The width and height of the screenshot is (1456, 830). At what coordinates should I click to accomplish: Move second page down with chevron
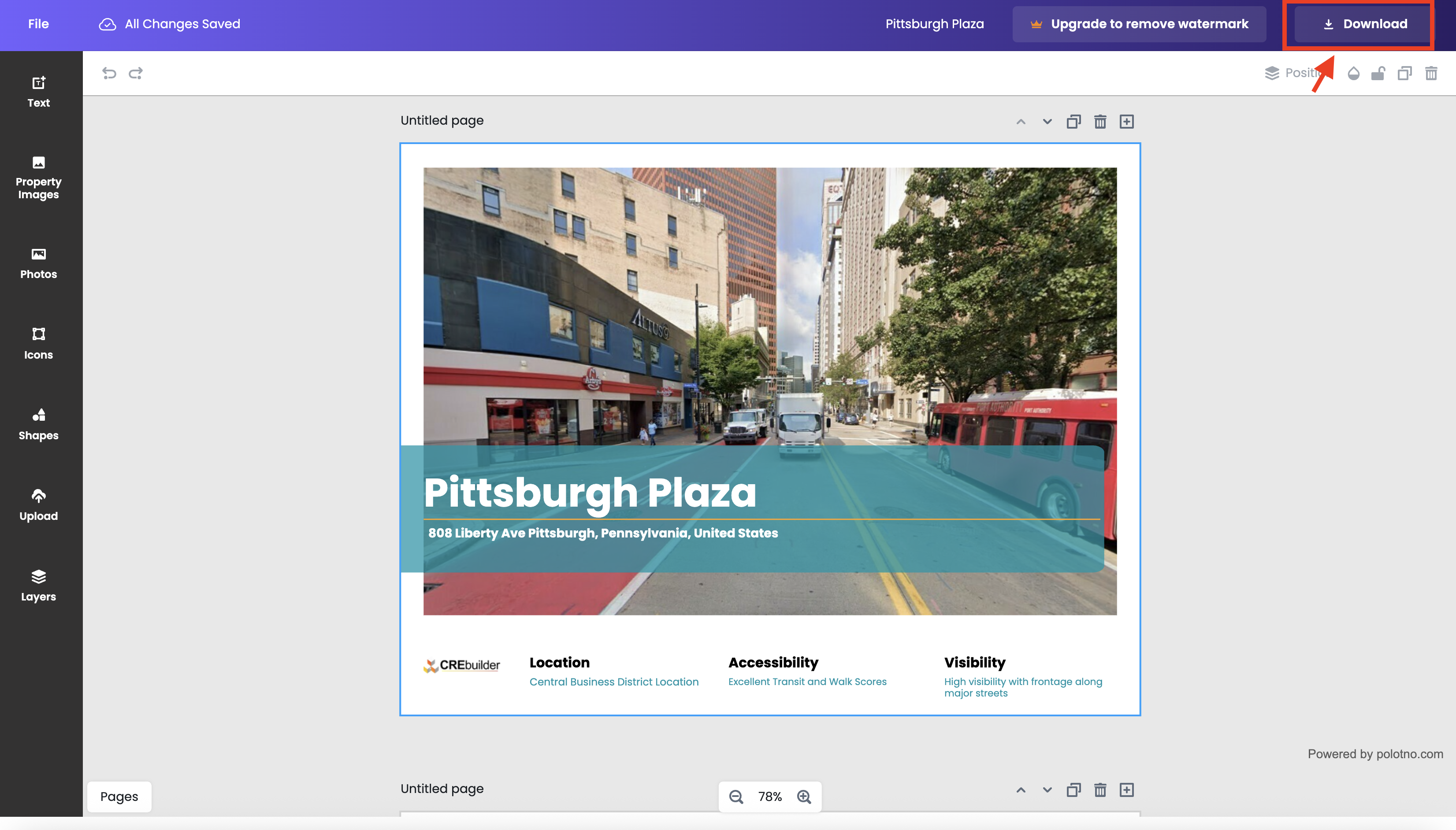point(1047,789)
